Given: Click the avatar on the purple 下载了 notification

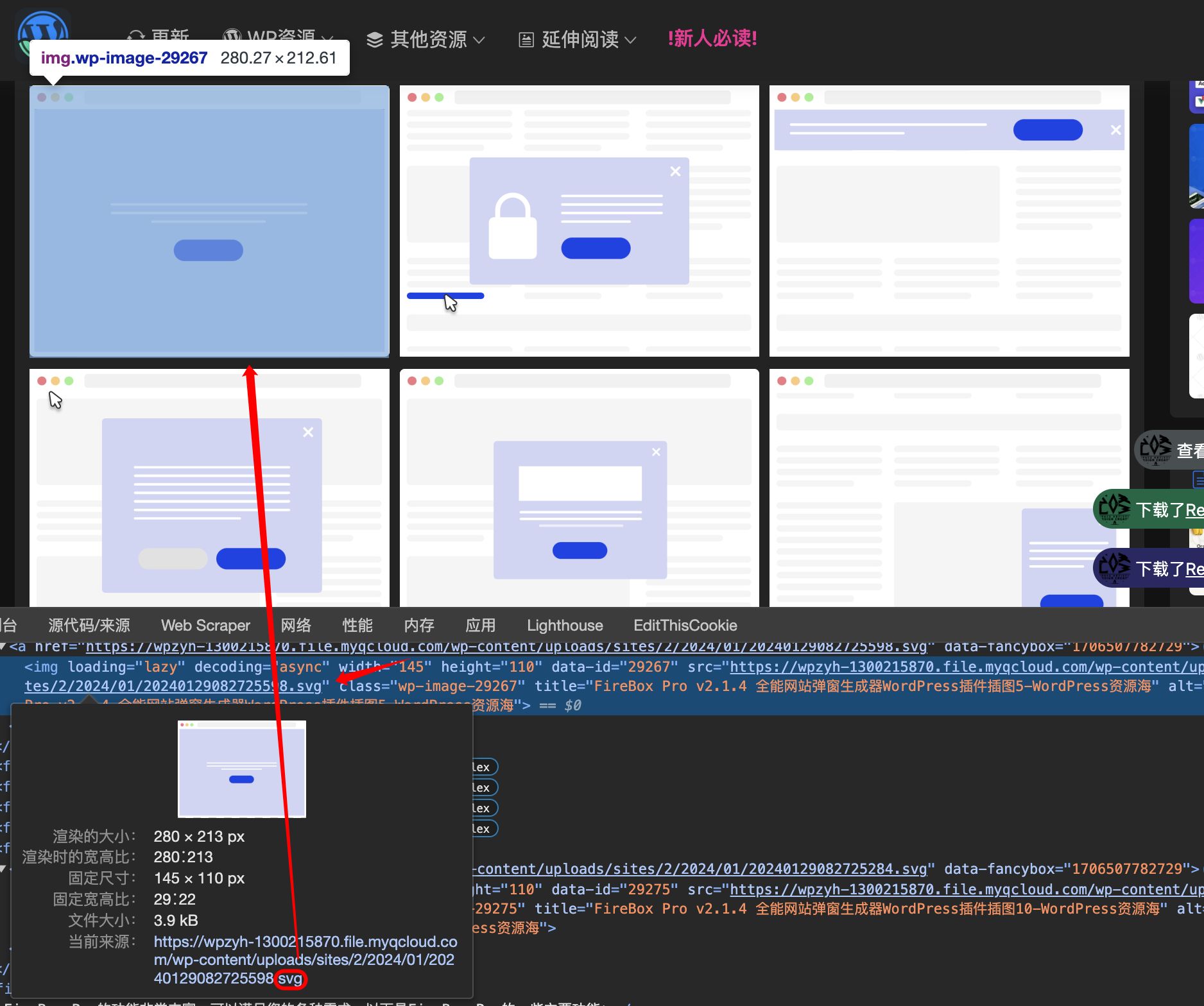Looking at the screenshot, I should 1115,568.
